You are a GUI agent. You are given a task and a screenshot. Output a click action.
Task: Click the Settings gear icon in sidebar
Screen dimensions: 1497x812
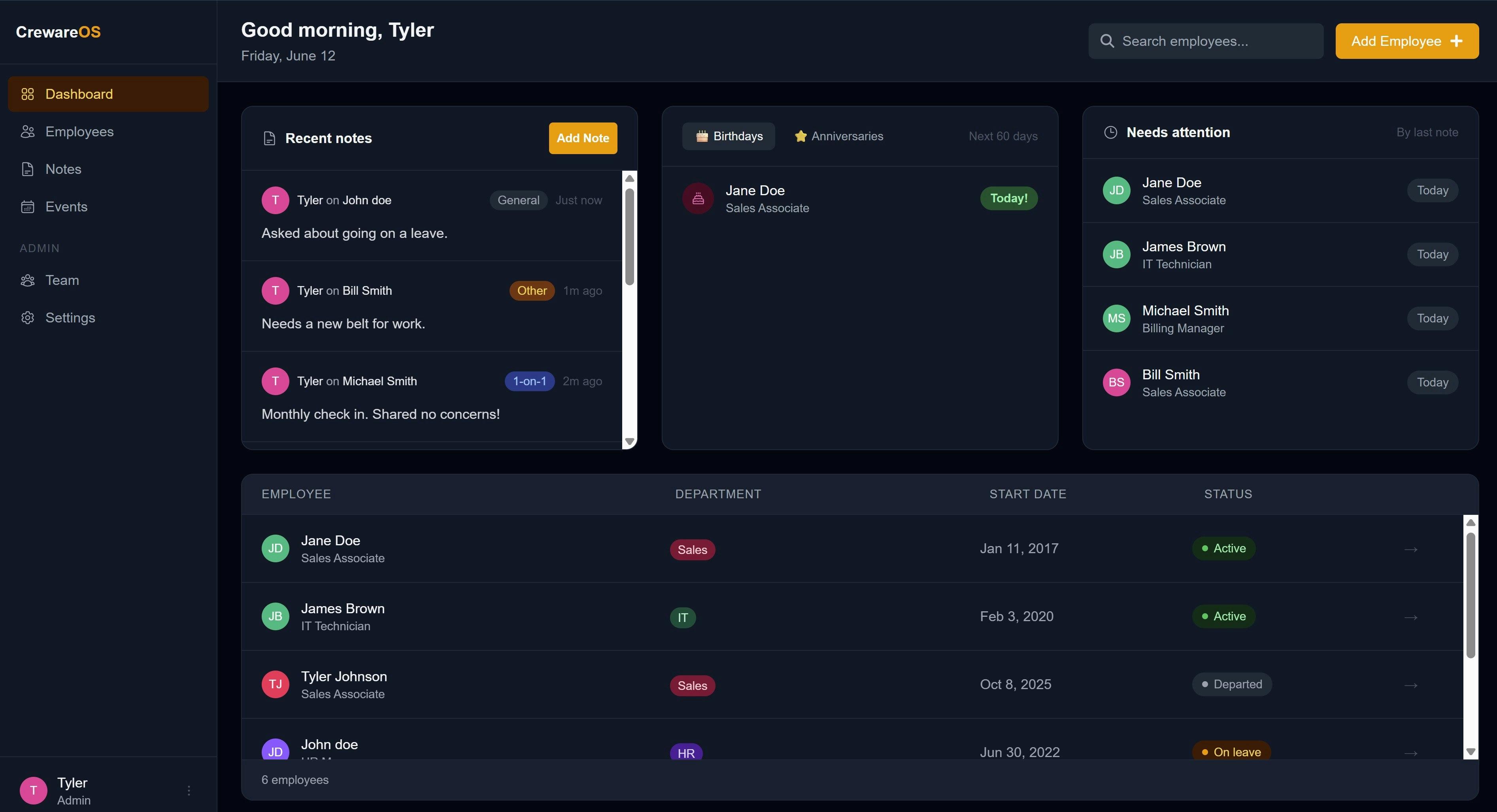(27, 318)
